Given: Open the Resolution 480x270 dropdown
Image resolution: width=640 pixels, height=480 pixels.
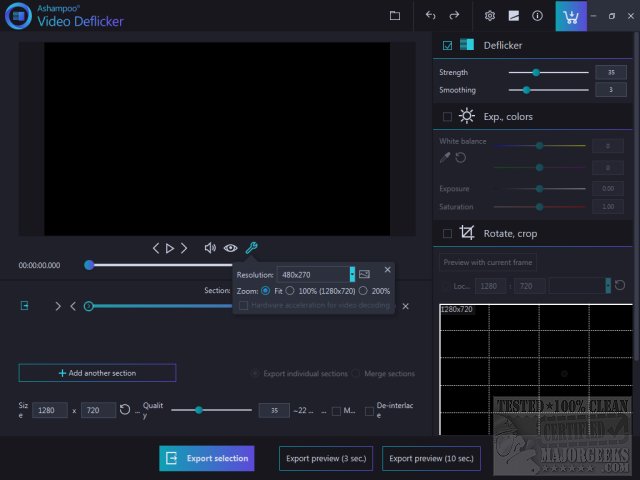Looking at the screenshot, I should point(352,273).
